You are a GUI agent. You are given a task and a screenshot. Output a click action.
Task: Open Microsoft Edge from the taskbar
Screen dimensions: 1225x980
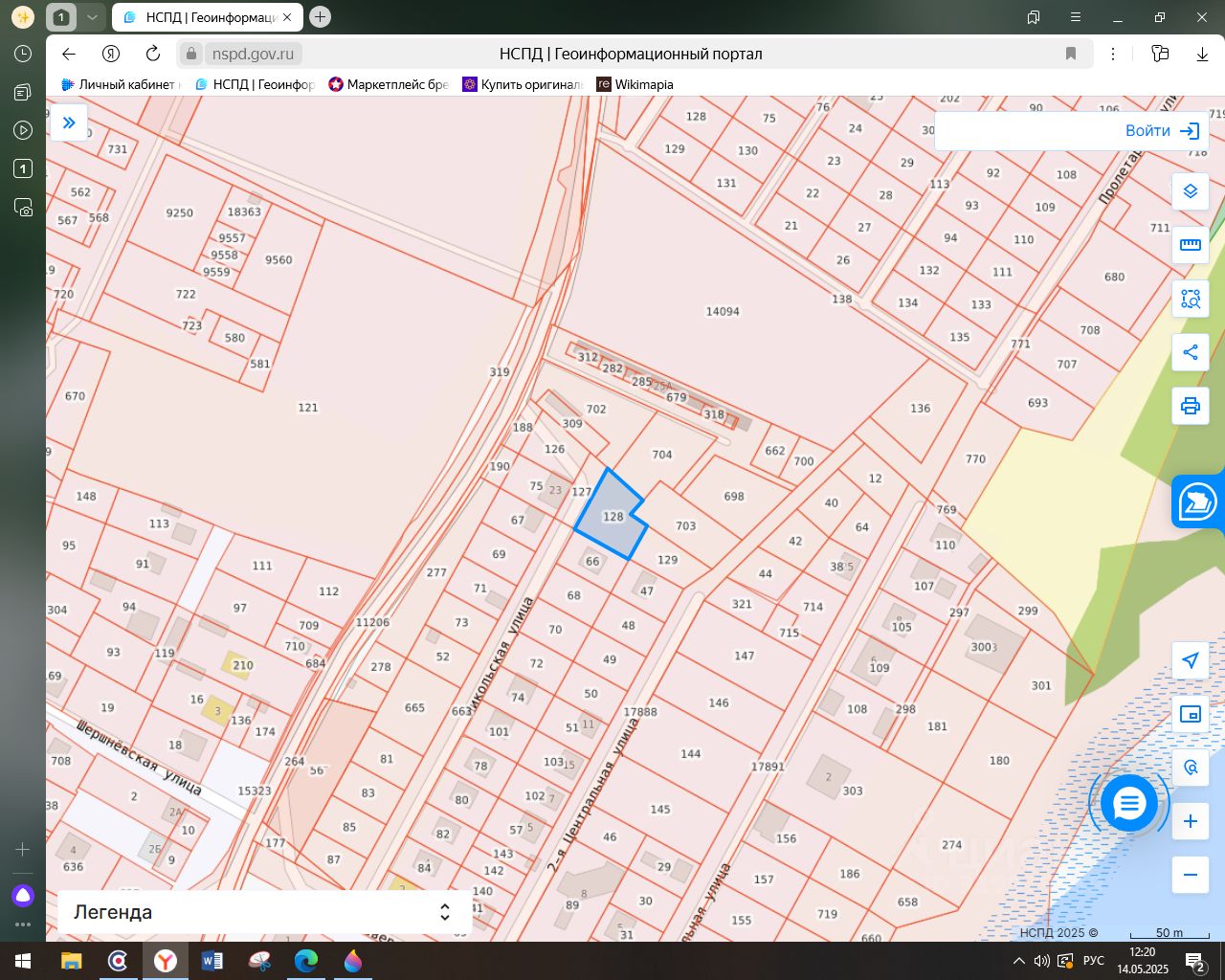tap(306, 961)
